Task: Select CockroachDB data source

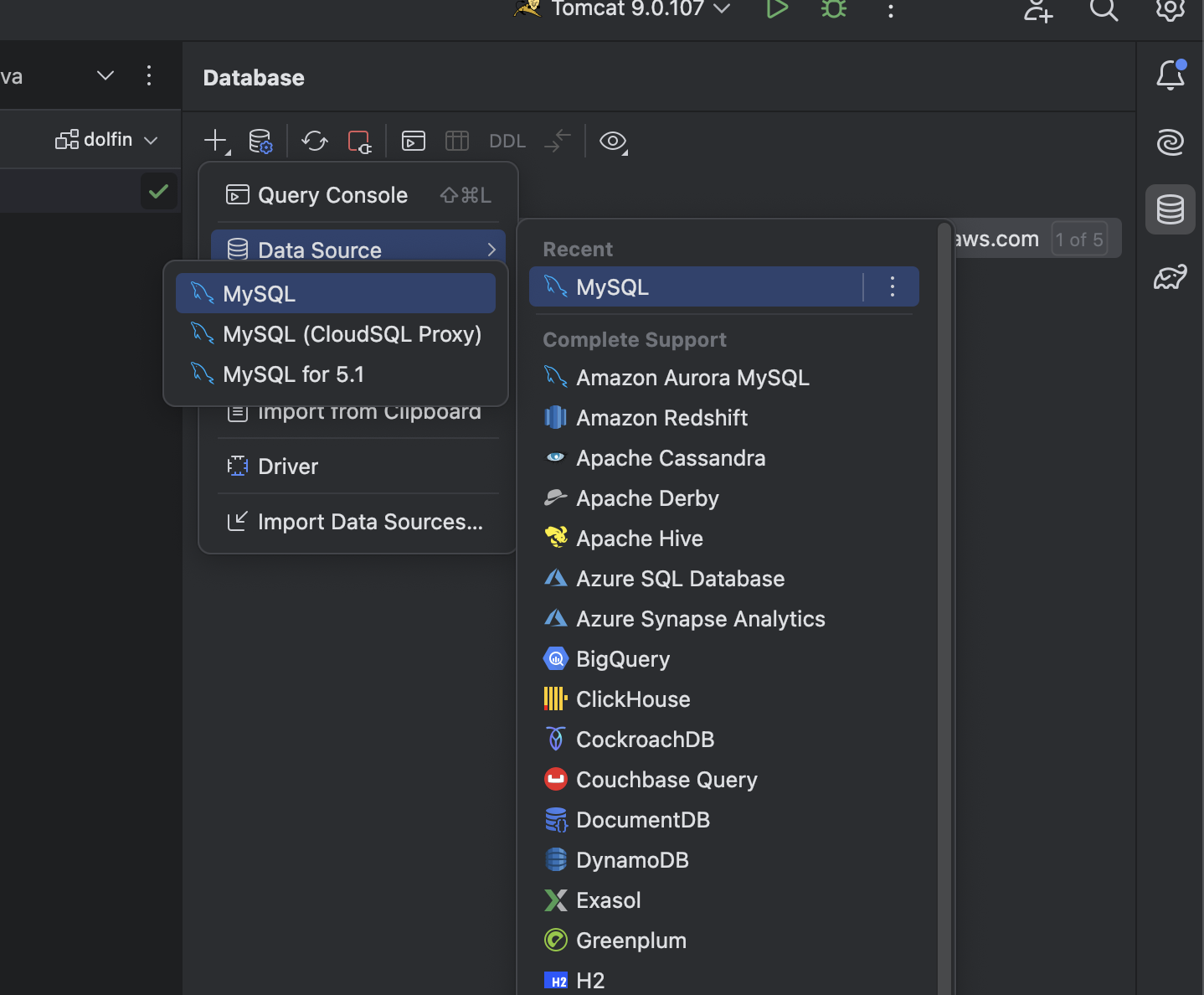Action: pos(724,740)
